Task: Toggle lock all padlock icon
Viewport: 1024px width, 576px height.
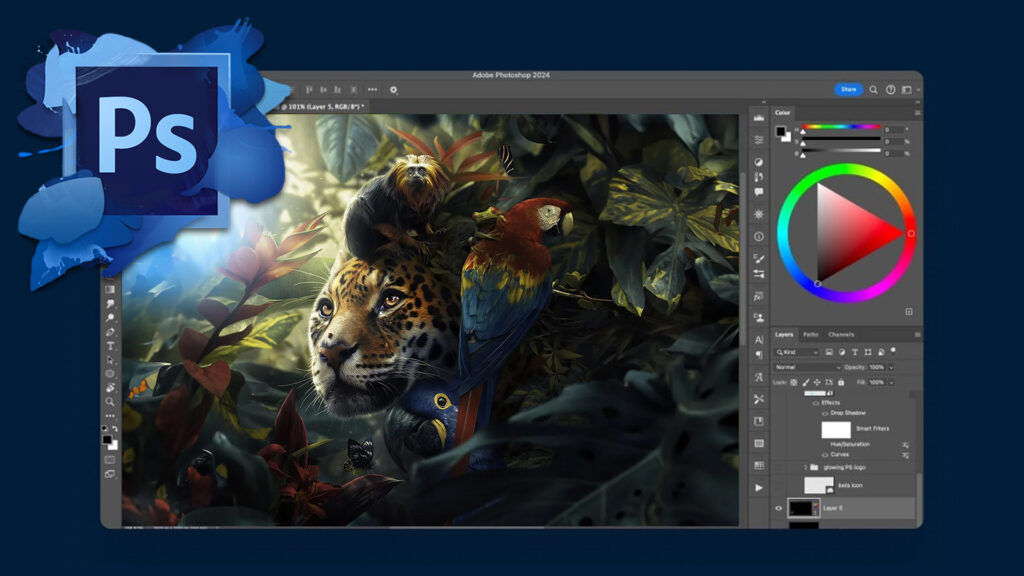Action: point(841,382)
